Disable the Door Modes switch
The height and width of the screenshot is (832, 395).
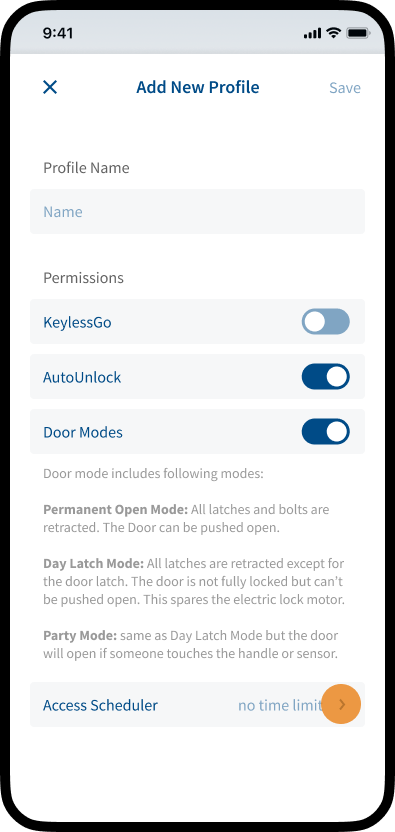[325, 432]
